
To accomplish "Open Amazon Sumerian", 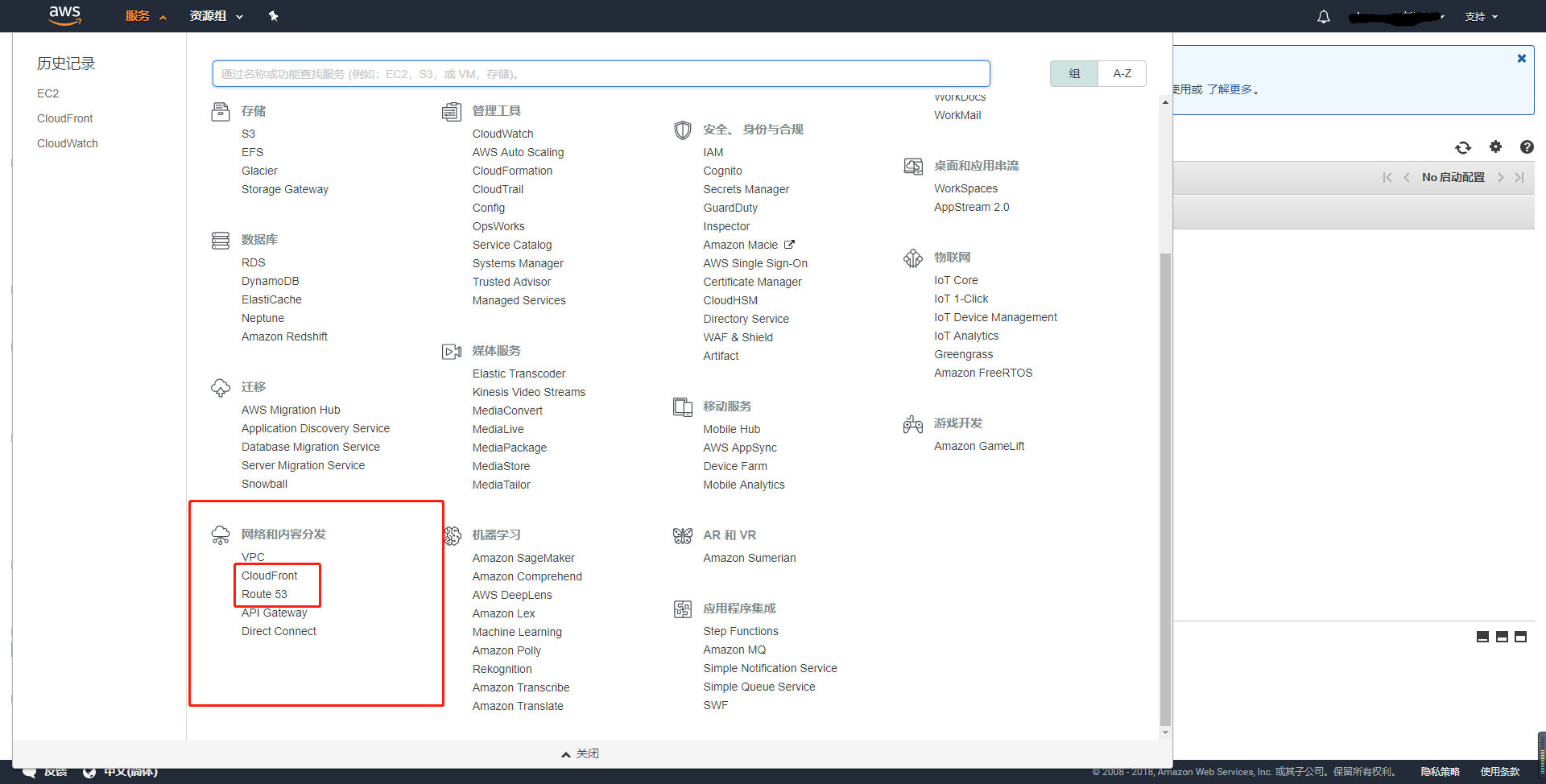I will click(x=749, y=558).
